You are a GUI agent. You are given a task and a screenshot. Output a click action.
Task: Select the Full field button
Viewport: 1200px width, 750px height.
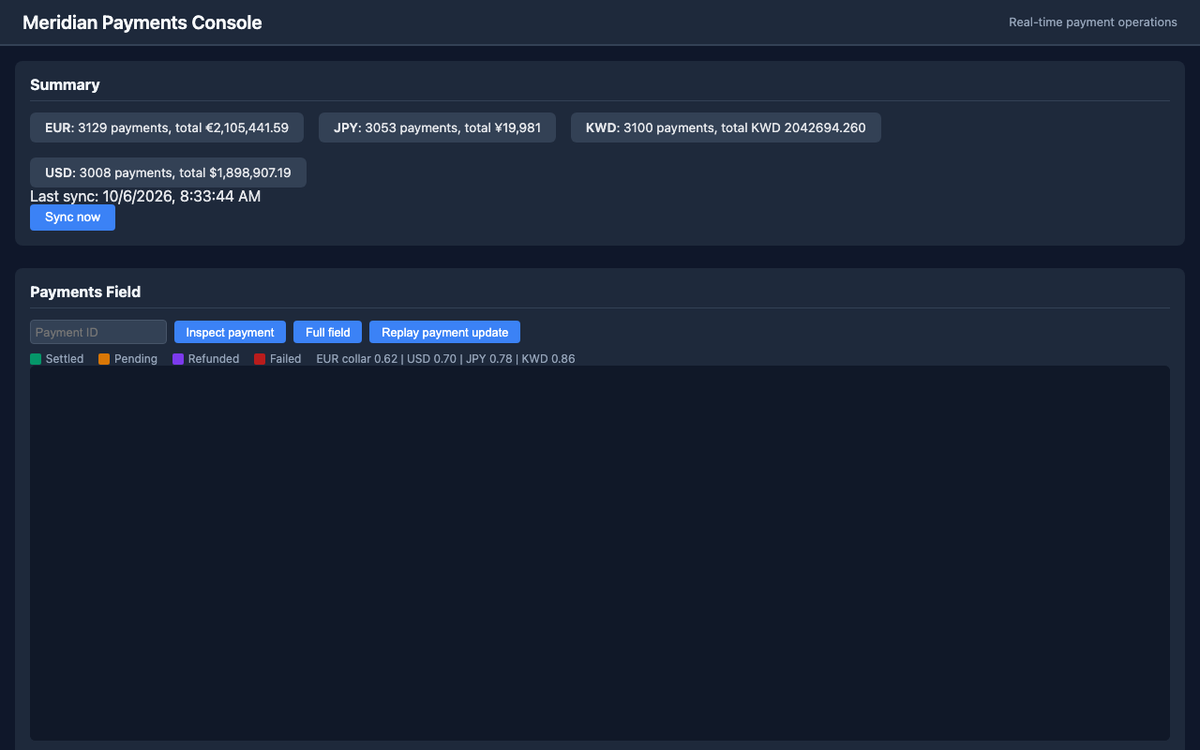[x=328, y=332]
